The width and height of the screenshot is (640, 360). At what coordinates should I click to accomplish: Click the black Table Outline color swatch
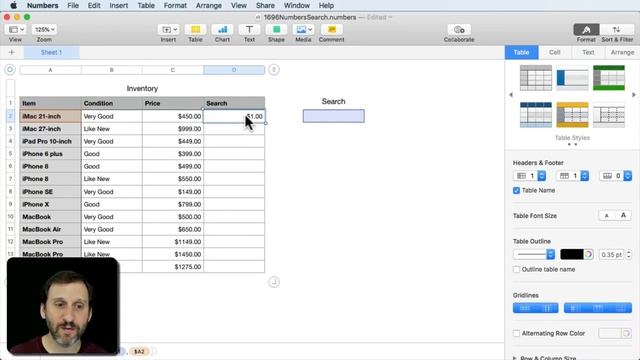[572, 254]
